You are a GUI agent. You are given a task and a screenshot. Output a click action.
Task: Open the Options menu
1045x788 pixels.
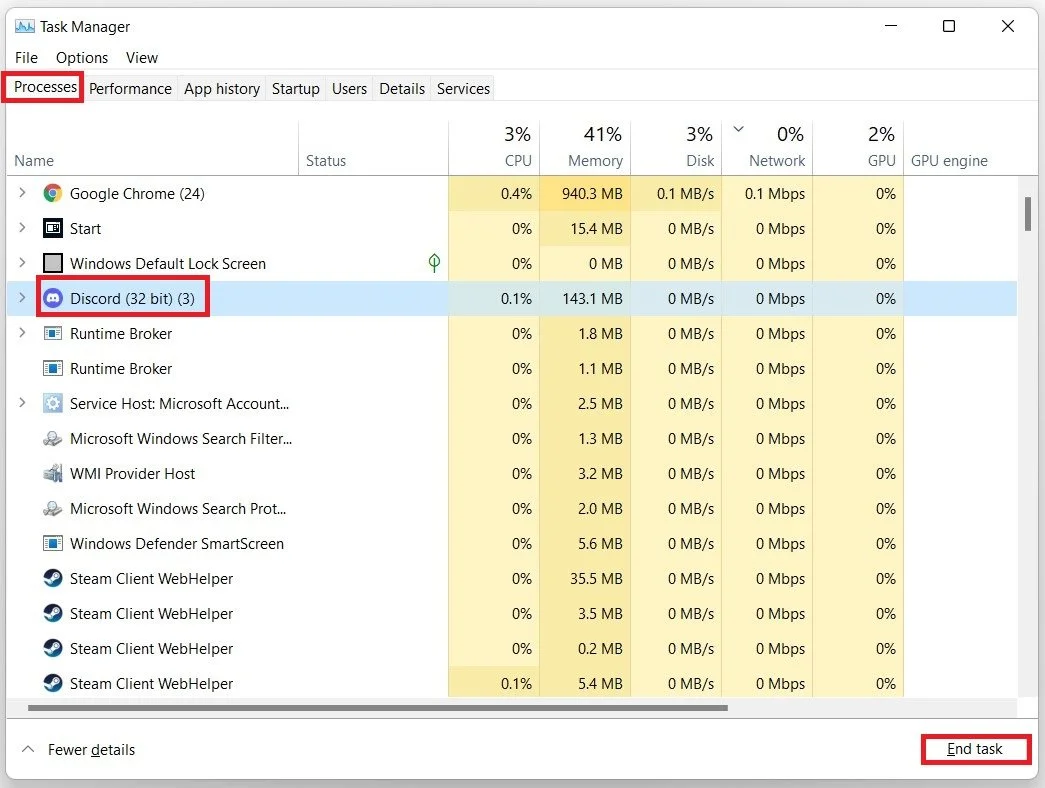point(82,58)
